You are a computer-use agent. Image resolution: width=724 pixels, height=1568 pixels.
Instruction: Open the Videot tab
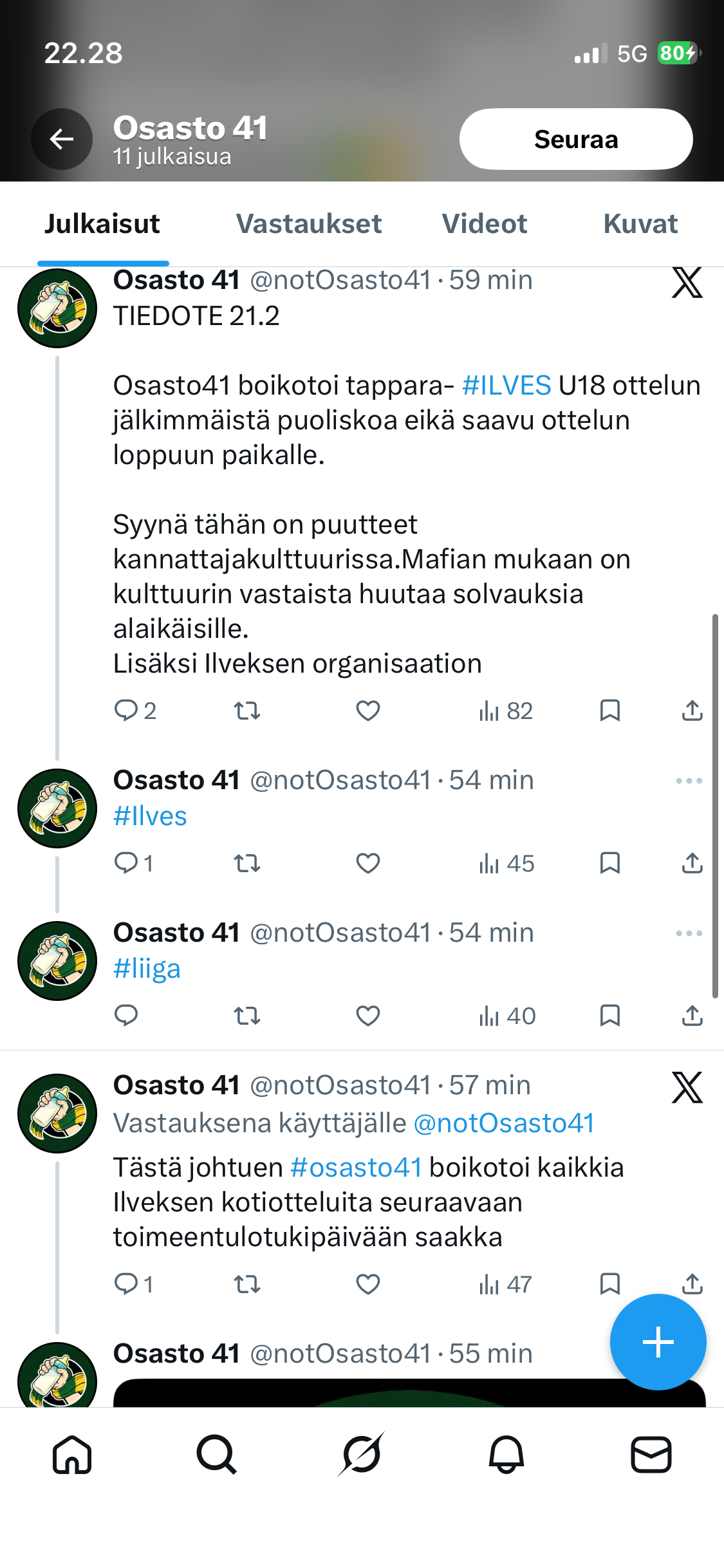485,224
